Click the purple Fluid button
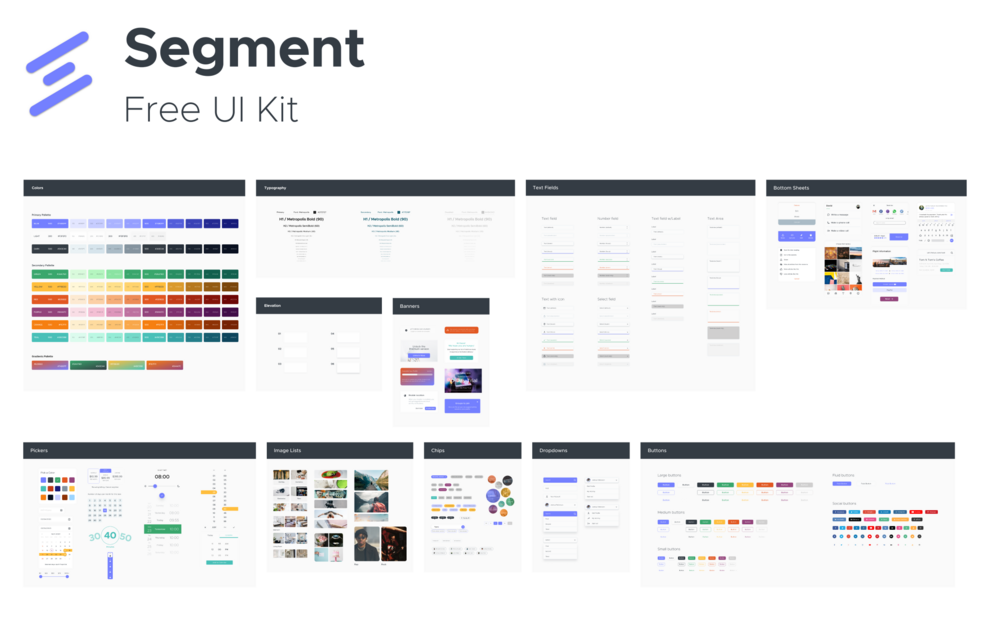The width and height of the screenshot is (1005, 622). click(x=842, y=483)
